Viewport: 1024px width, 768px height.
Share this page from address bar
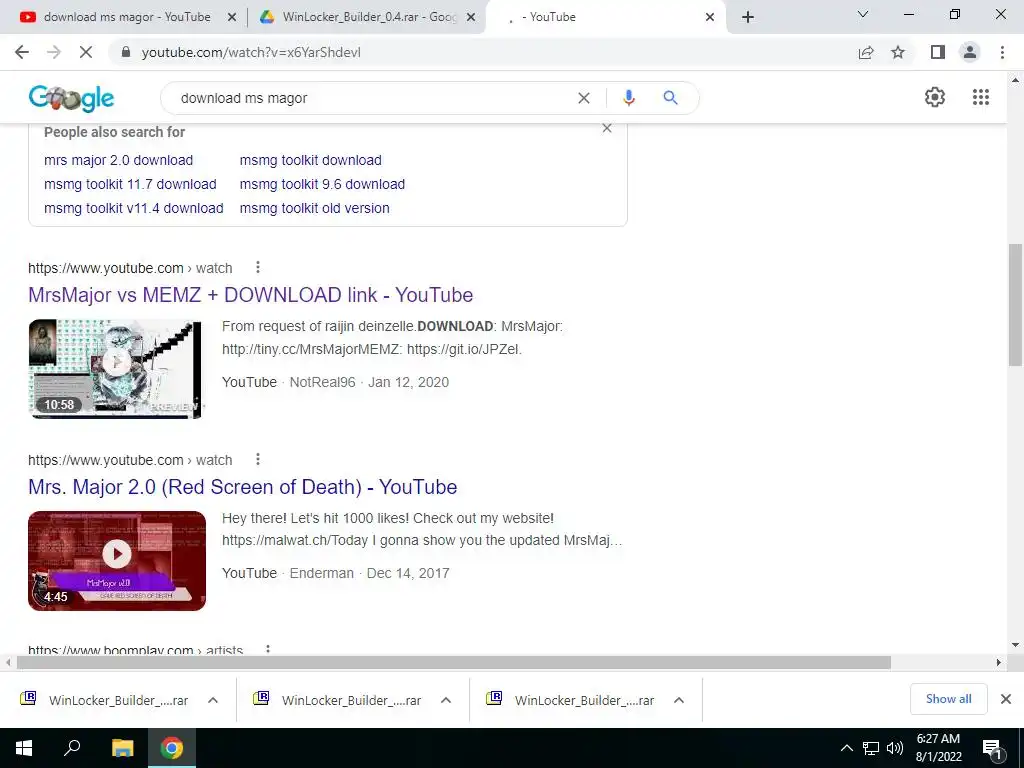tap(866, 52)
